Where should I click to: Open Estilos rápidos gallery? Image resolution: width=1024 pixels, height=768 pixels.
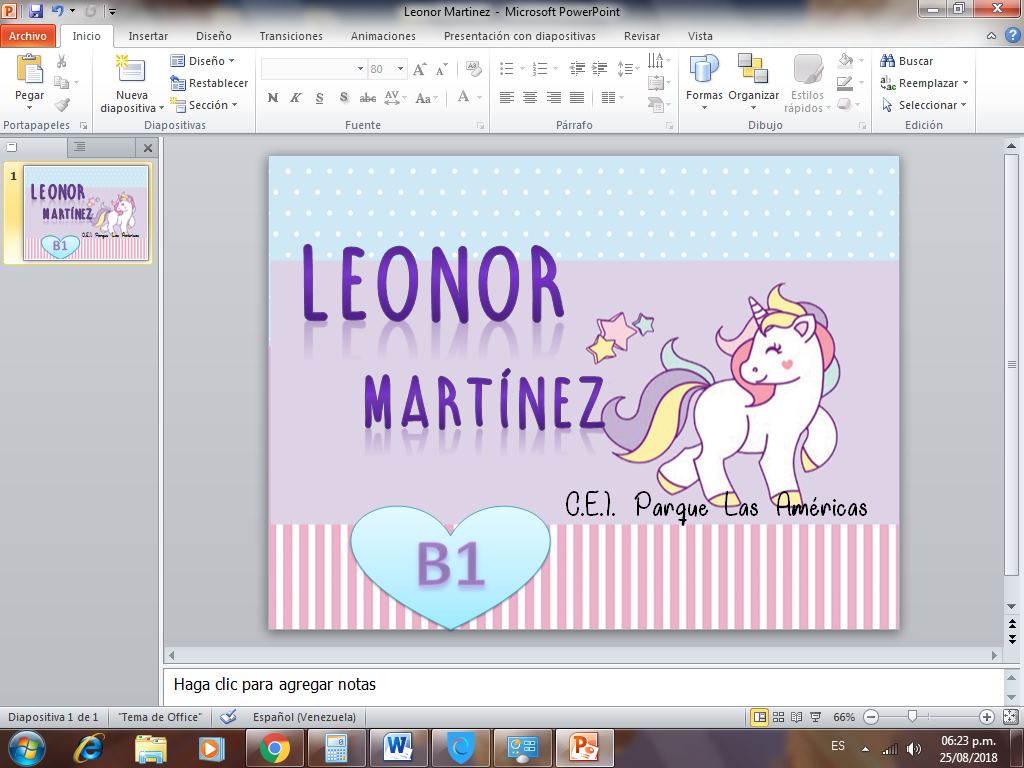808,83
